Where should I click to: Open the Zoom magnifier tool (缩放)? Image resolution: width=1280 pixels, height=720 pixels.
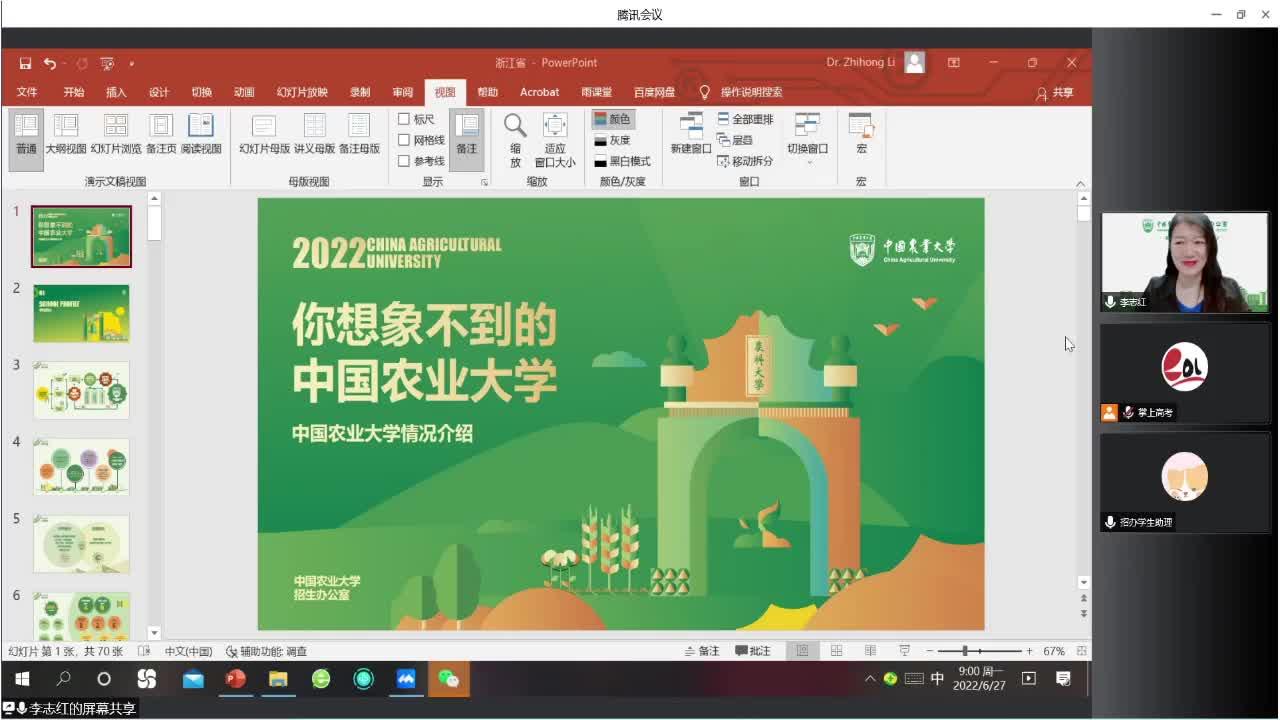[515, 138]
